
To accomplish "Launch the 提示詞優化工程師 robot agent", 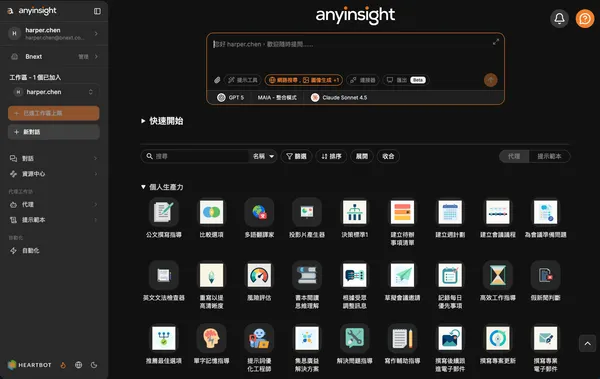I will (x=259, y=338).
